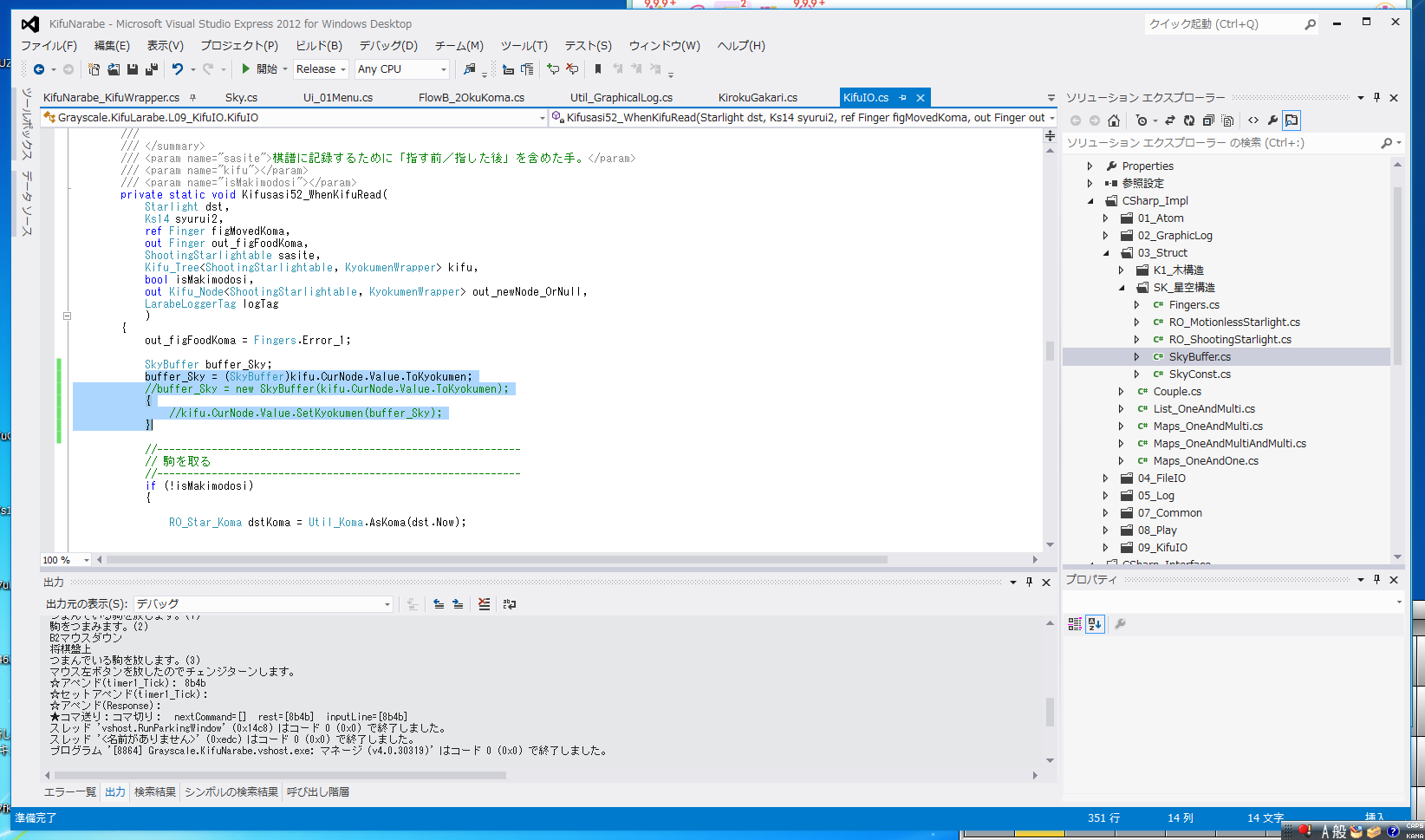Open the ビルド(B) menu
The height and width of the screenshot is (840, 1425).
pyautogui.click(x=319, y=46)
